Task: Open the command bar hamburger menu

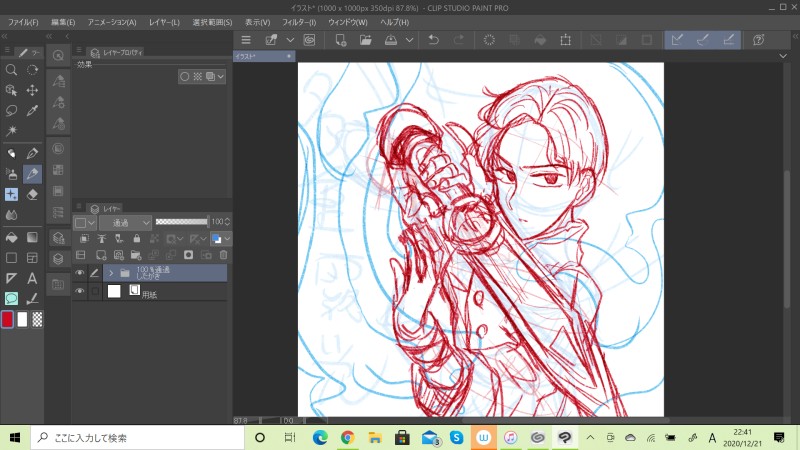Action: [246, 40]
